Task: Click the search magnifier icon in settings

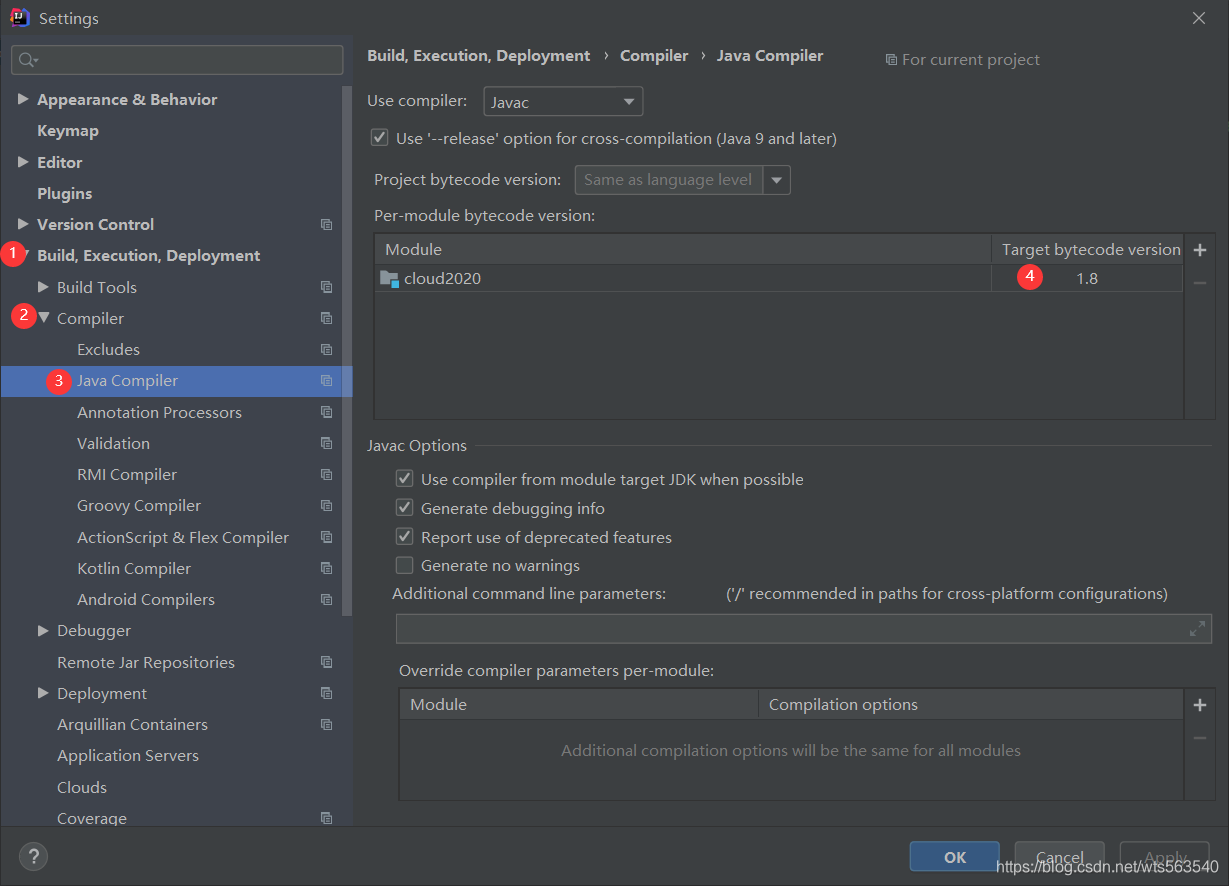Action: [x=28, y=60]
